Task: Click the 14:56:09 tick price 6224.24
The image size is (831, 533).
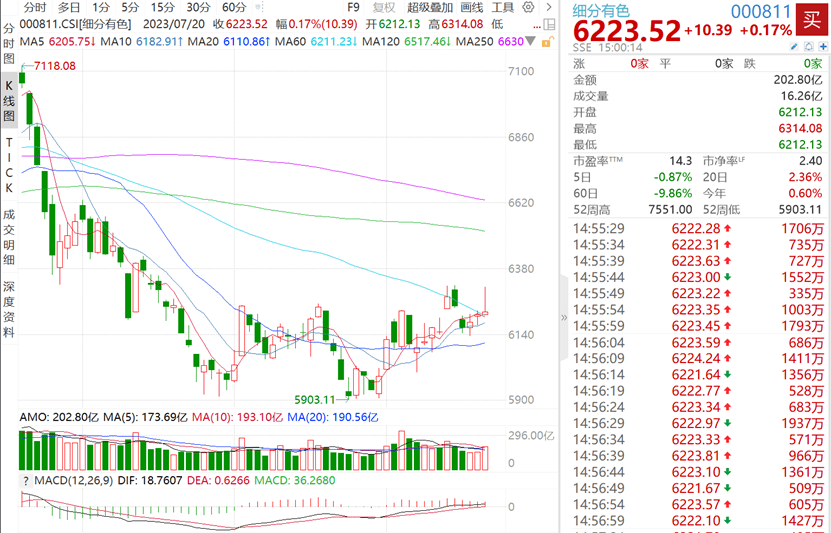Action: (696, 359)
